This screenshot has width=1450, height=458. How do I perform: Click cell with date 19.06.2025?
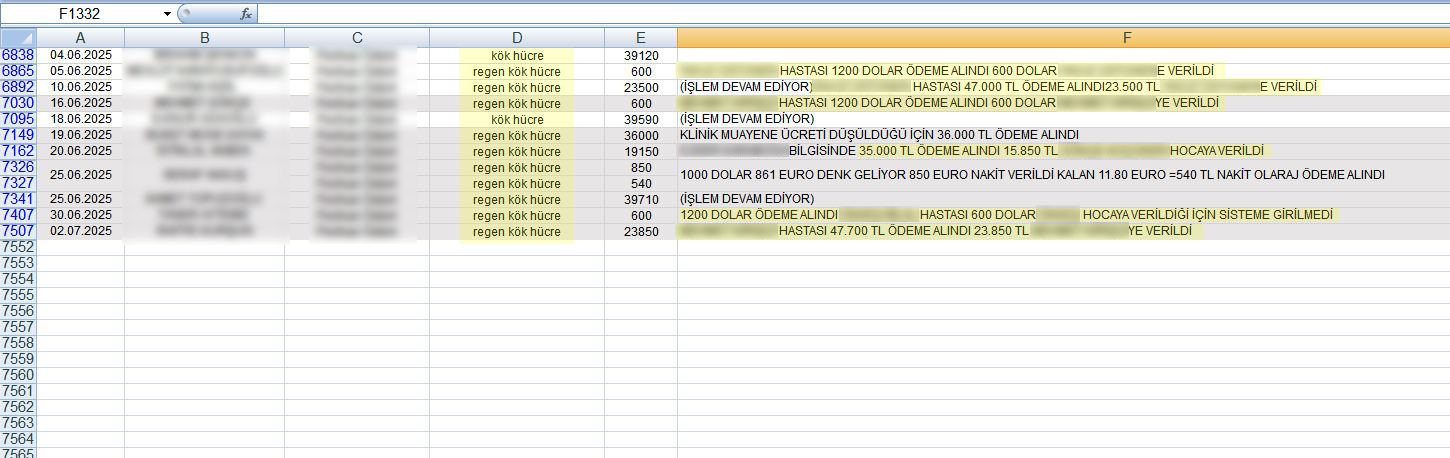[80, 135]
